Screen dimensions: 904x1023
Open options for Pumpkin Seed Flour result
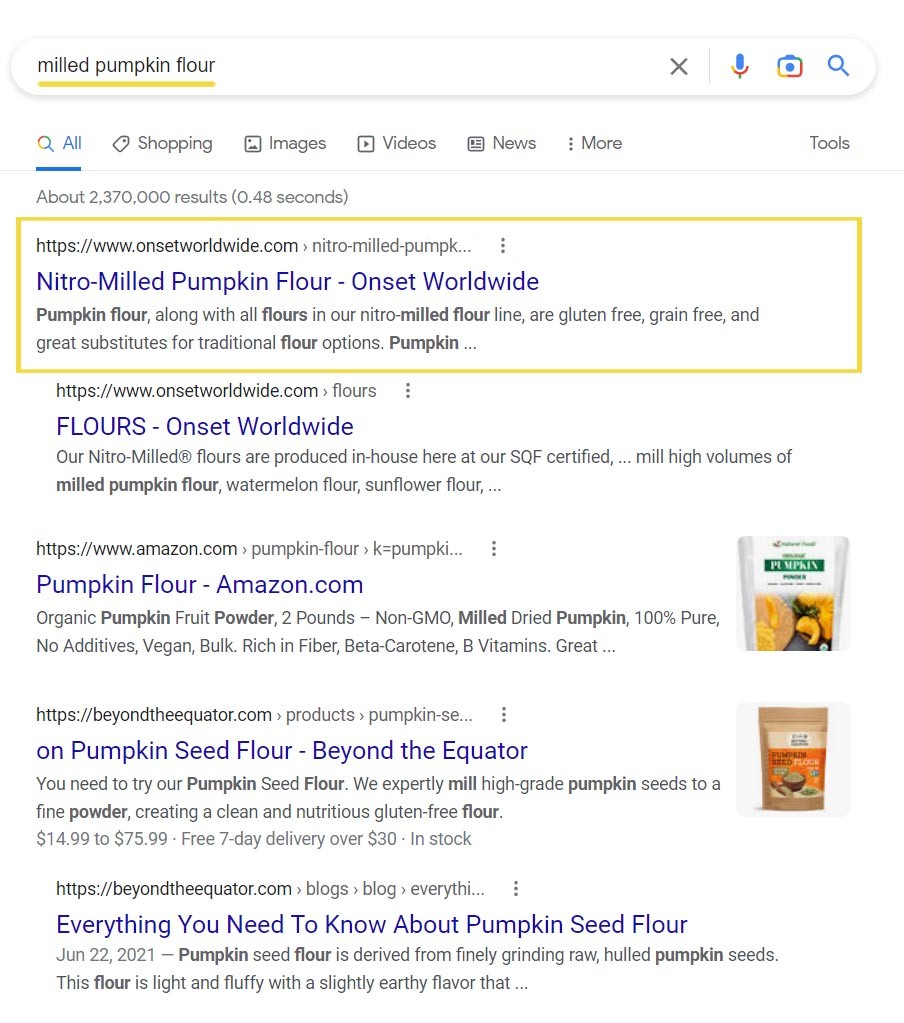[504, 715]
